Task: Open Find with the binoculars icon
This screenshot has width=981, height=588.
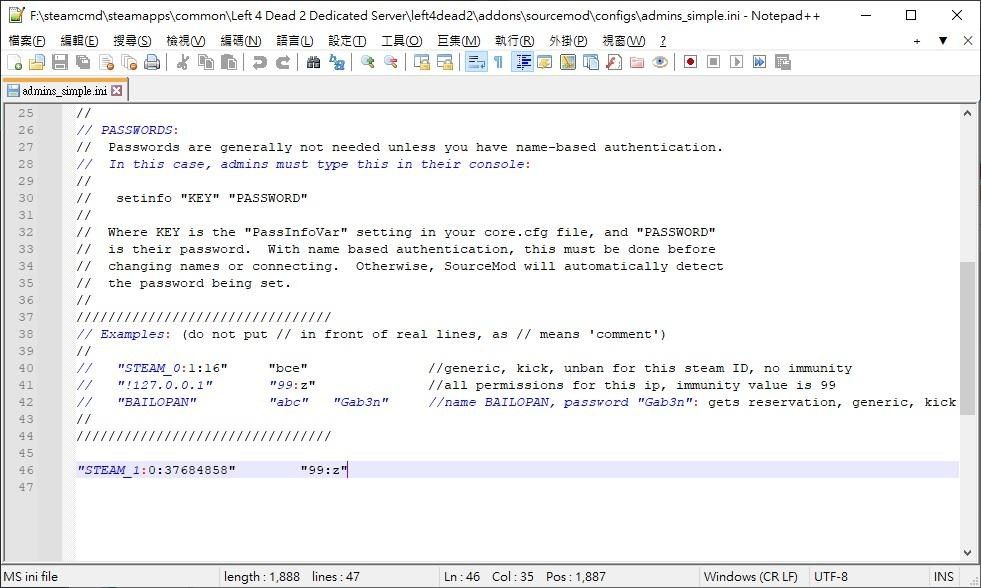Action: point(314,62)
